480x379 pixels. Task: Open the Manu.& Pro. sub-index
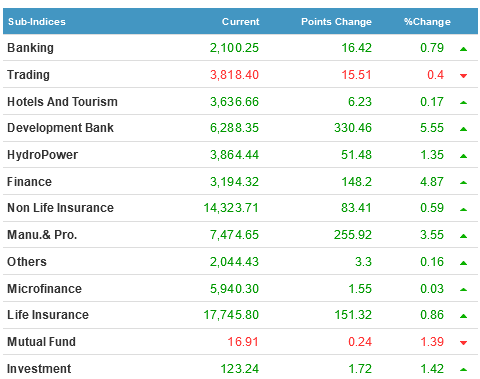(42, 235)
